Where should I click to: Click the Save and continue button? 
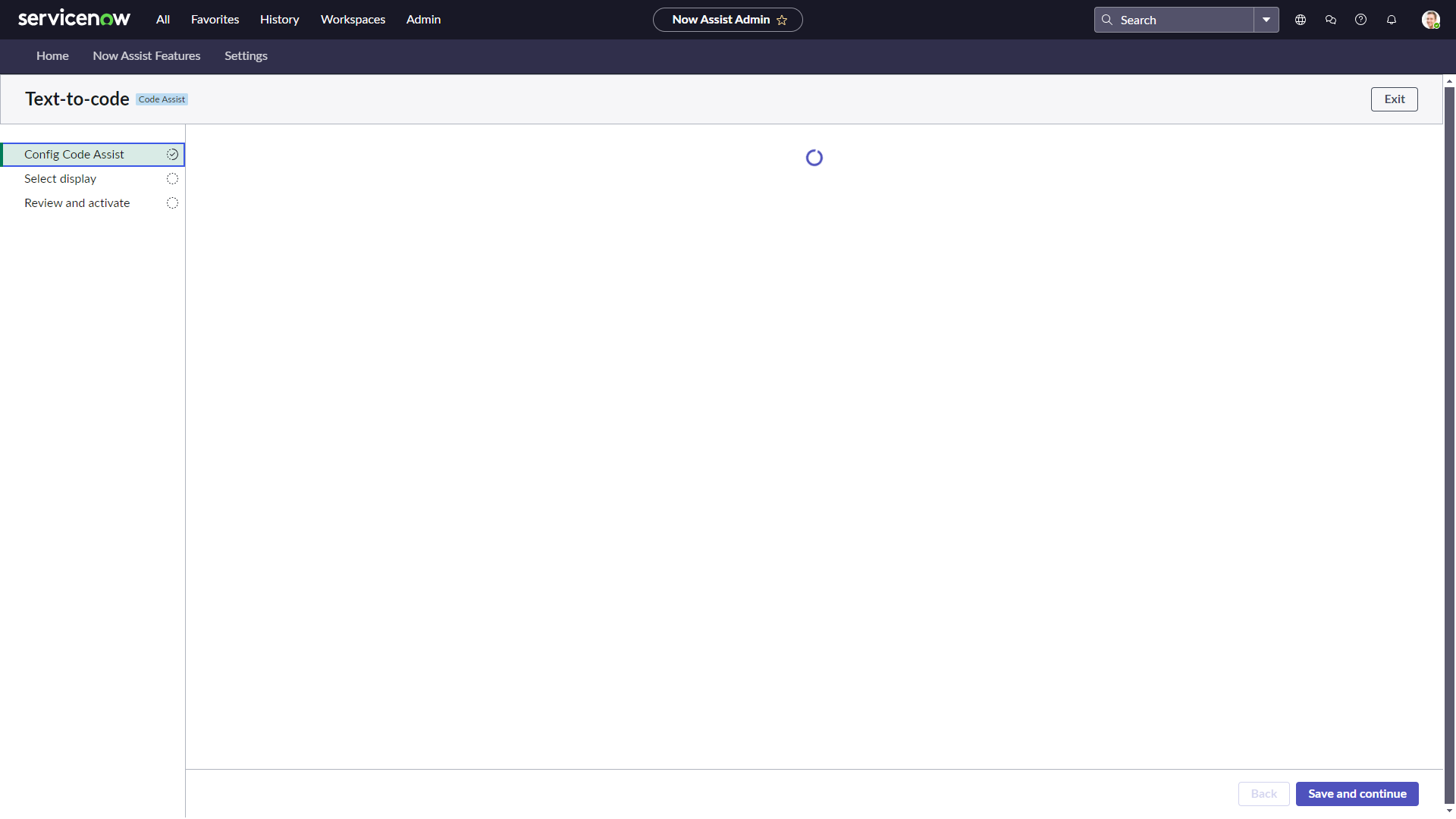(1357, 793)
